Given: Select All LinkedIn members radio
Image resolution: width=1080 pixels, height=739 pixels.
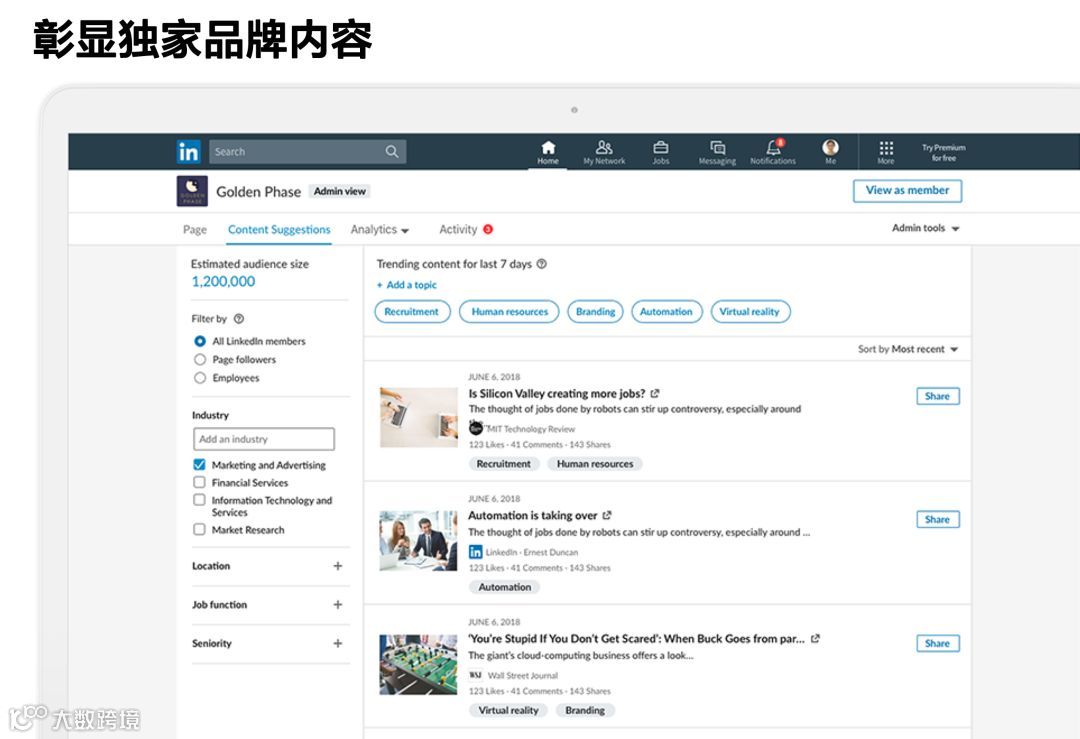Looking at the screenshot, I should 200,341.
